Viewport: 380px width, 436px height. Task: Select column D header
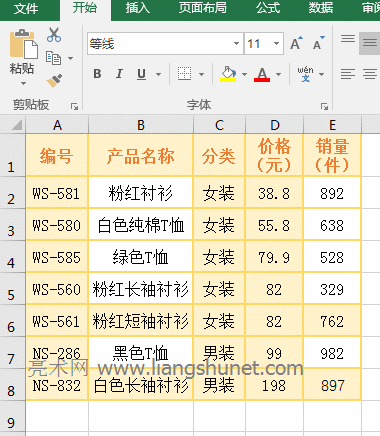(x=274, y=125)
